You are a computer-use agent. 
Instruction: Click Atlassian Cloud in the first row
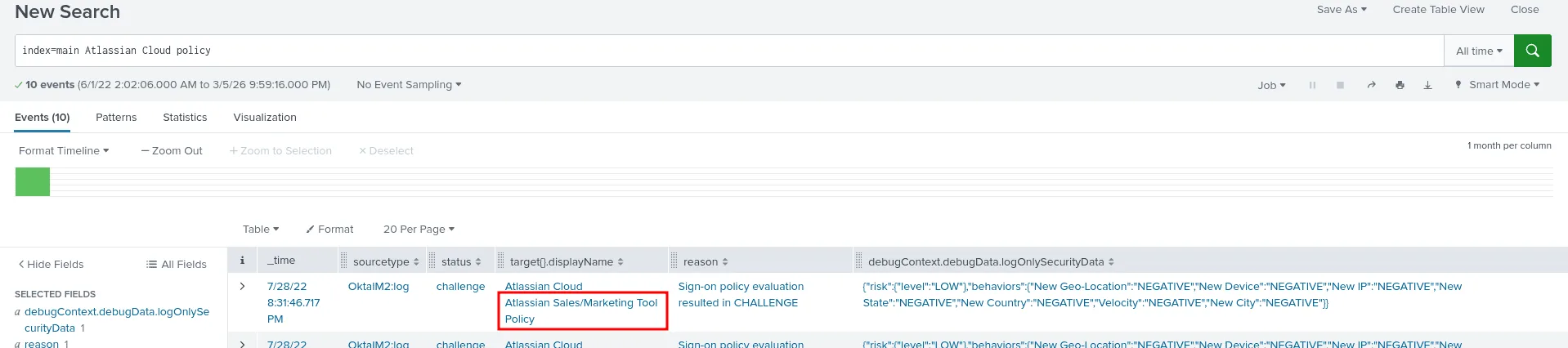point(544,287)
